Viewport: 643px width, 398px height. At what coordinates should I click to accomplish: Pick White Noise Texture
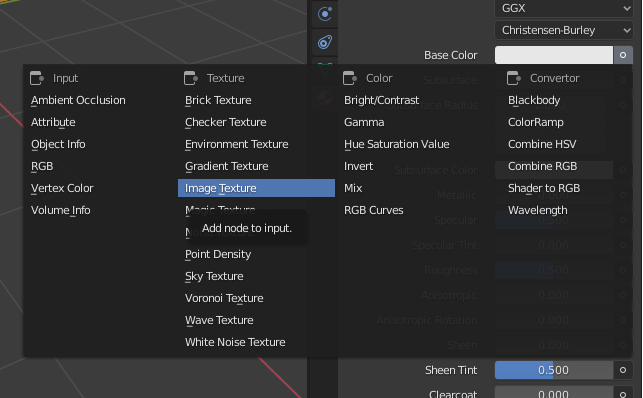[235, 342]
